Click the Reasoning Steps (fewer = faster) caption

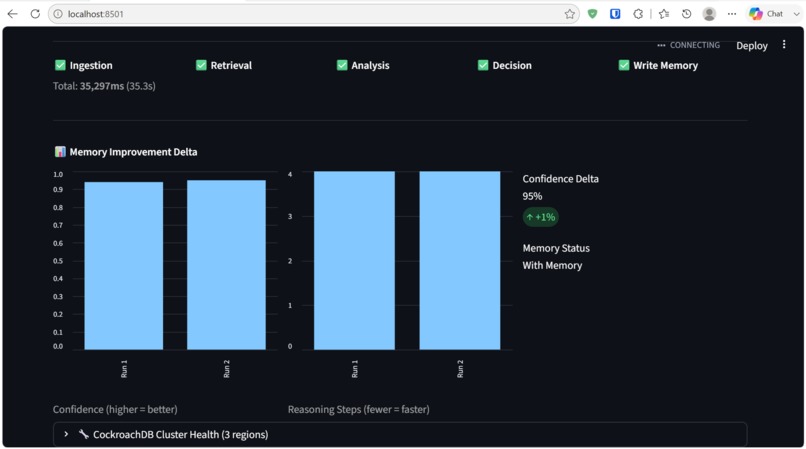click(x=358, y=409)
